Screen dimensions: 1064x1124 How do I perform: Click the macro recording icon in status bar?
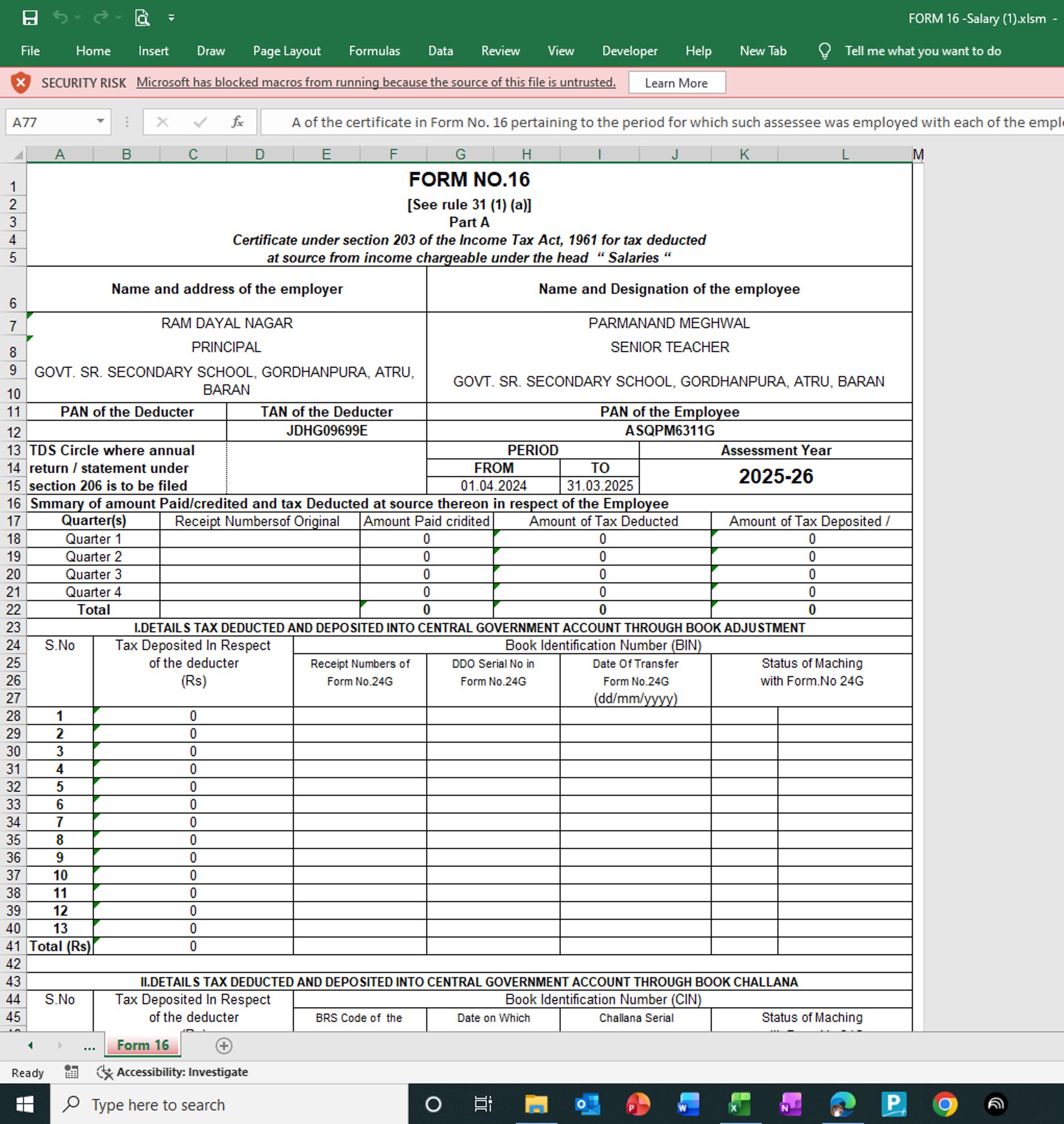[71, 1071]
